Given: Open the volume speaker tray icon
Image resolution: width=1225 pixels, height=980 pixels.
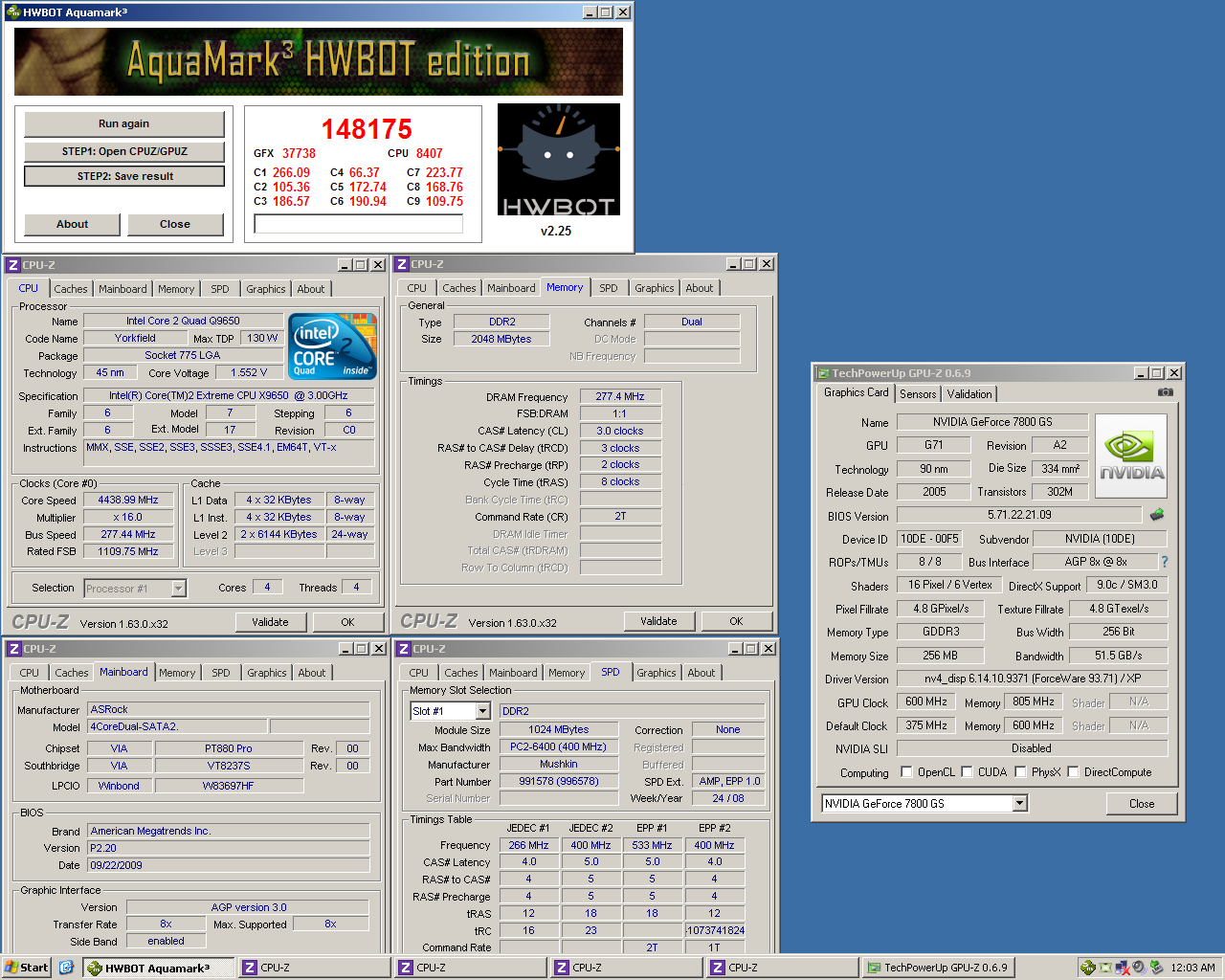Looking at the screenshot, I should tap(1139, 968).
